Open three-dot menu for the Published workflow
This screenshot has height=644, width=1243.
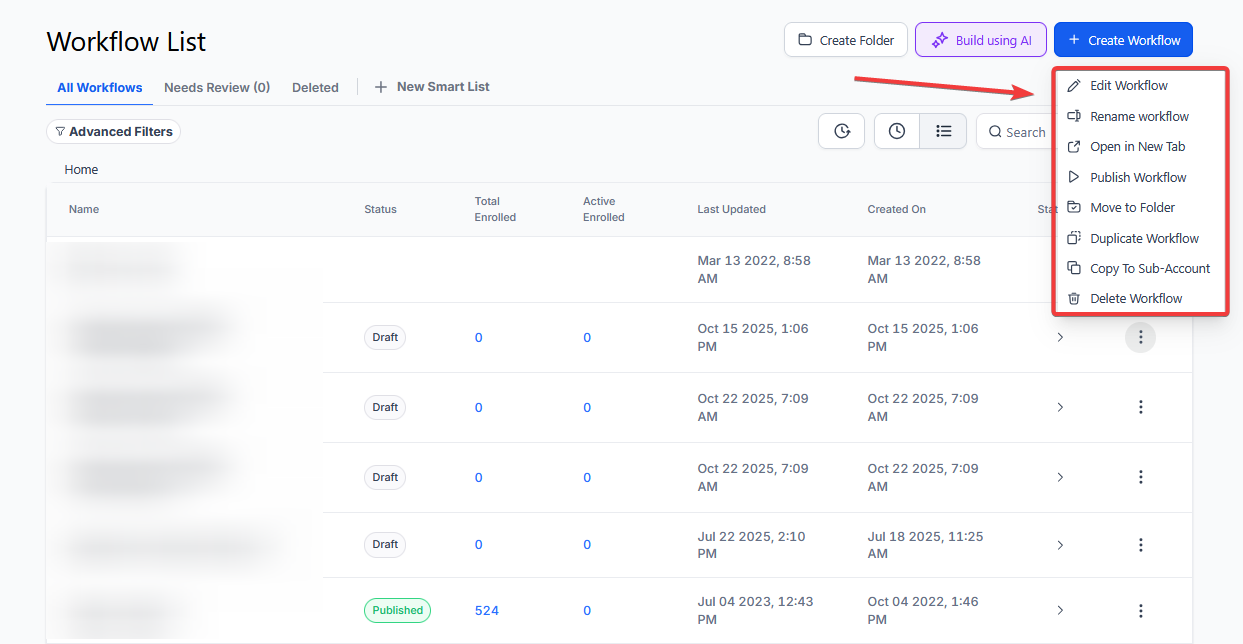(x=1140, y=611)
